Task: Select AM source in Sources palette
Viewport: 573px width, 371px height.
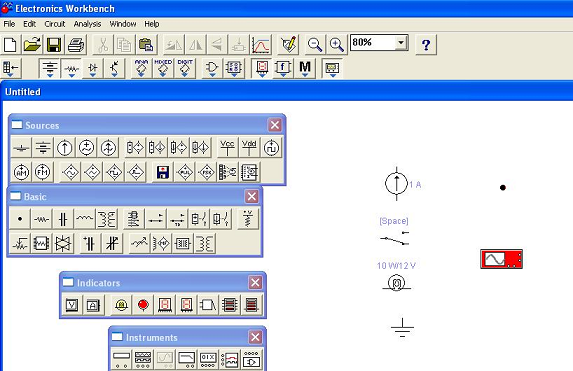Action: [x=21, y=172]
